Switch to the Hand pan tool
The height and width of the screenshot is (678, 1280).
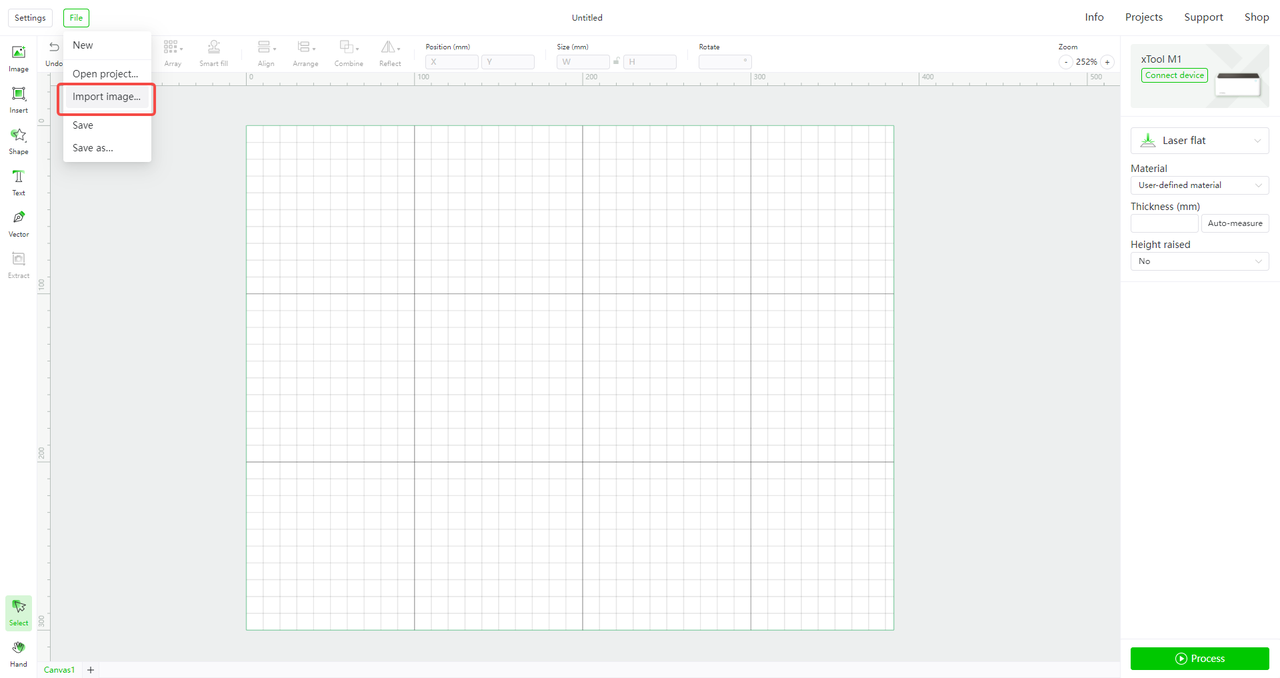click(18, 652)
